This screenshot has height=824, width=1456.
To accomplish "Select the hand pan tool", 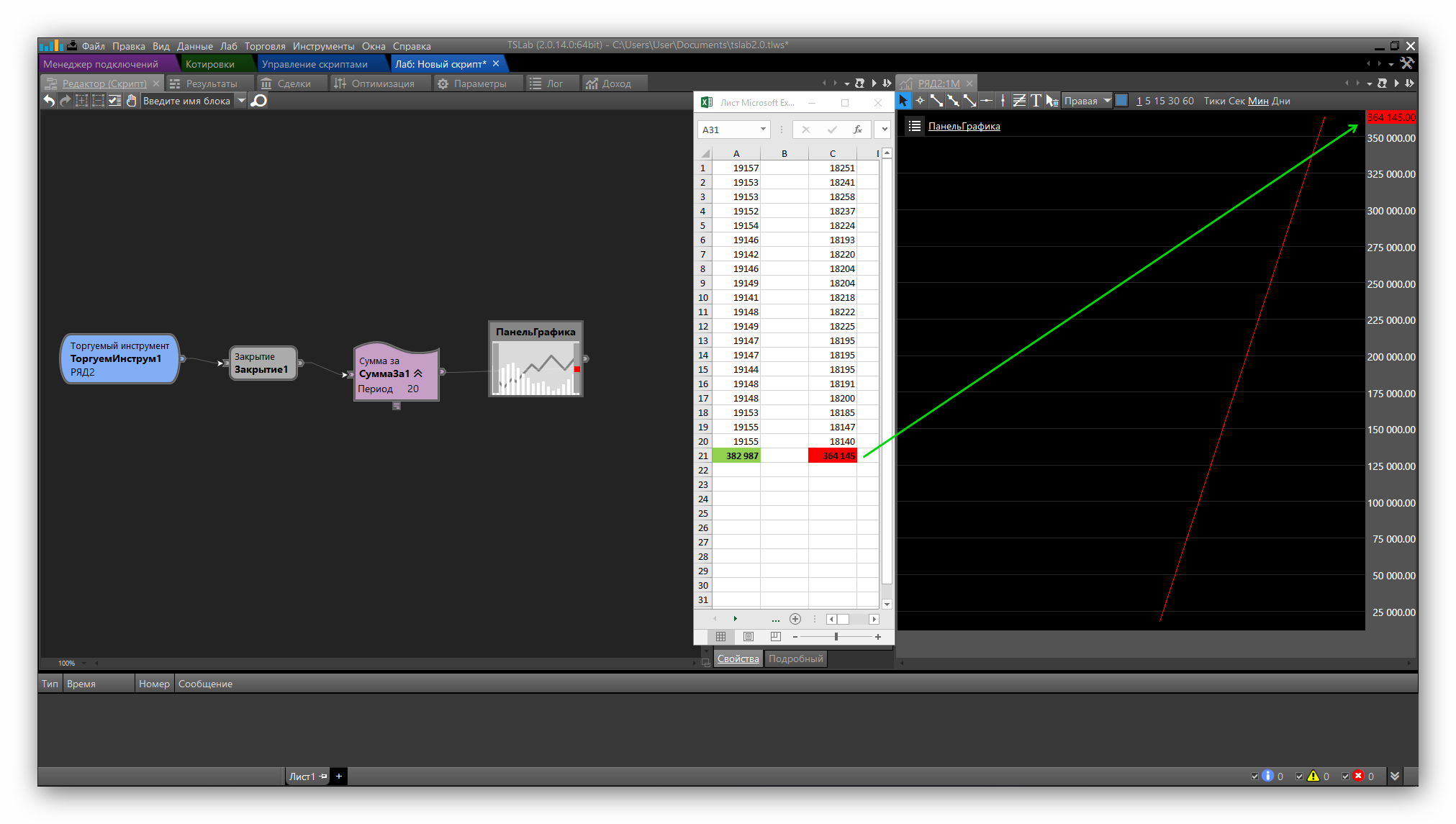I will point(131,101).
